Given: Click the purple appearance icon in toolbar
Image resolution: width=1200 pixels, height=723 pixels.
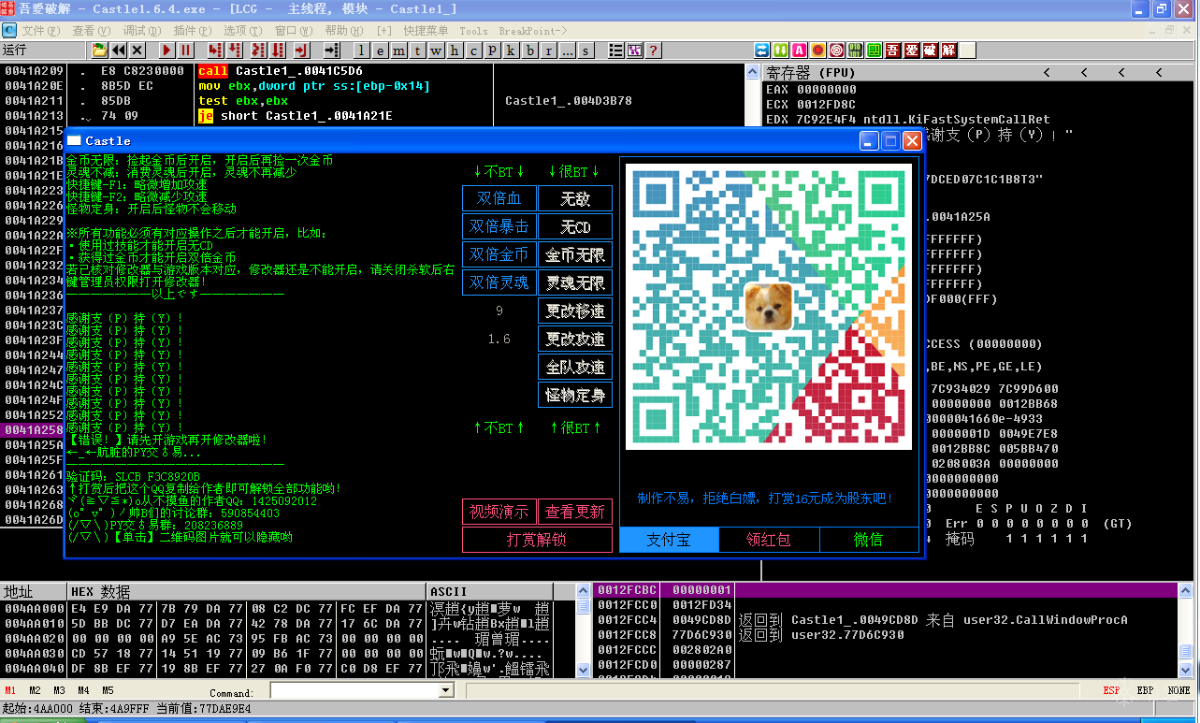Looking at the screenshot, I should (x=635, y=50).
